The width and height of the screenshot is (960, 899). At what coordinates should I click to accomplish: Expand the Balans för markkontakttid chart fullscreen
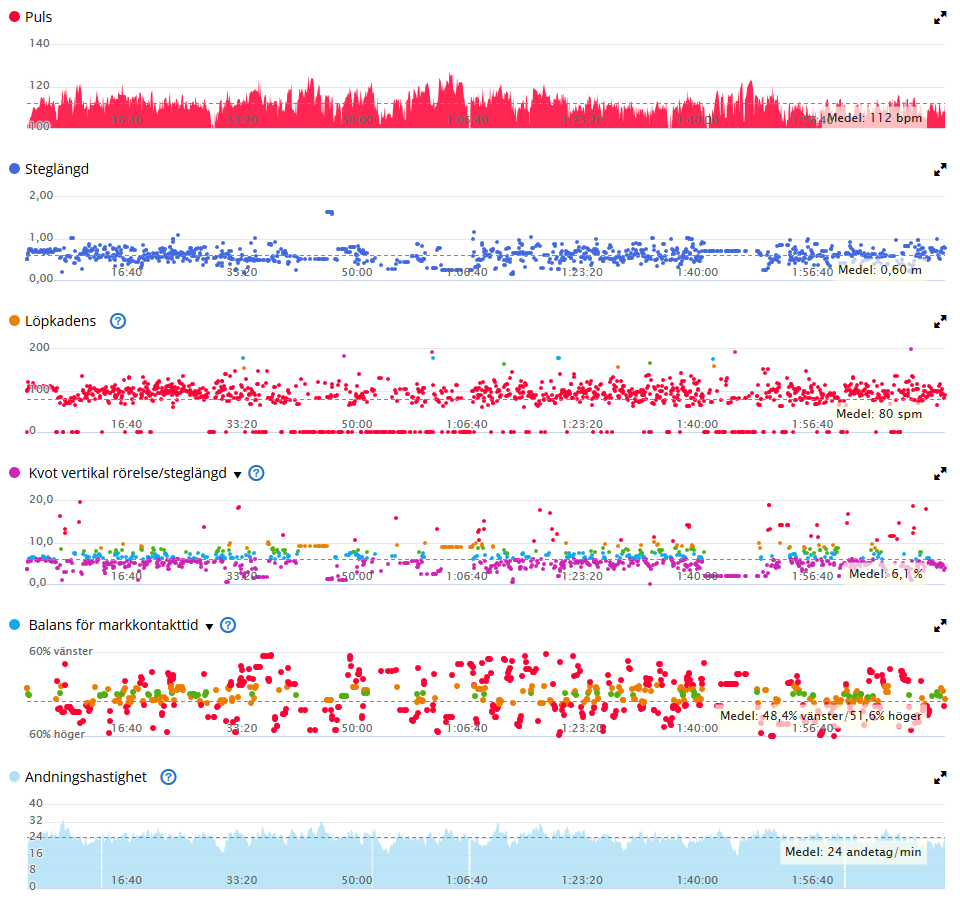point(940,626)
